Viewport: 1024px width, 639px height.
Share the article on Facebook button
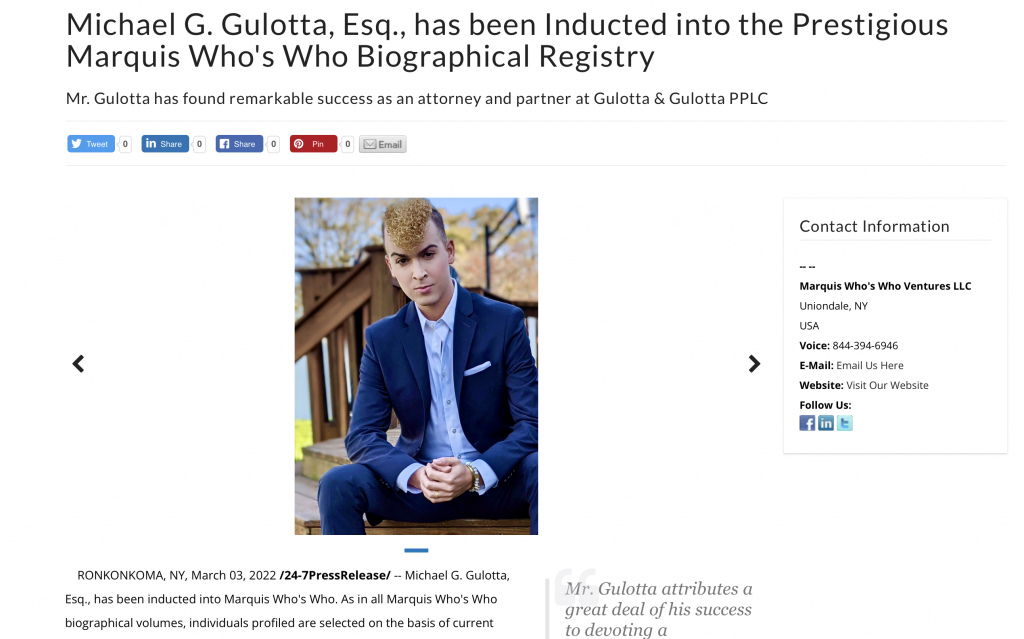coord(239,144)
